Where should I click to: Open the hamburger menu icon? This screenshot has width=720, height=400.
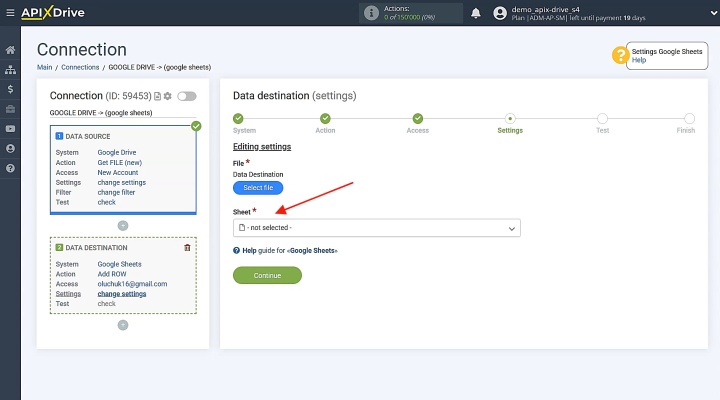[x=10, y=13]
